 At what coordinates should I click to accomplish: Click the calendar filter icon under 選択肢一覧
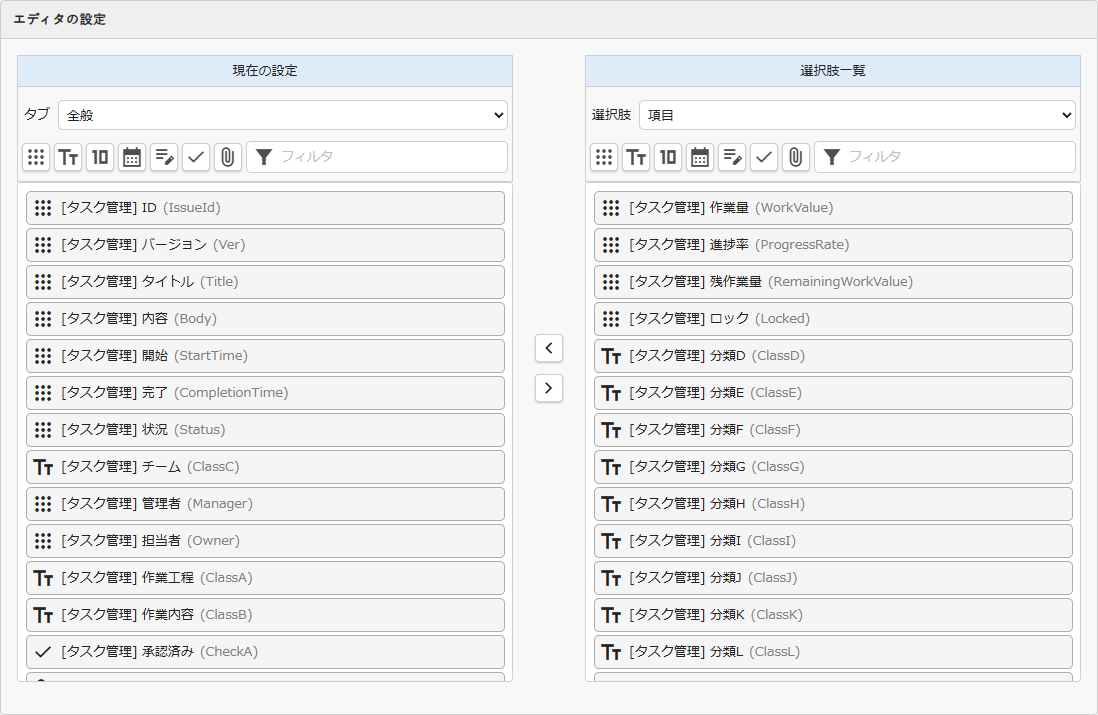[700, 157]
